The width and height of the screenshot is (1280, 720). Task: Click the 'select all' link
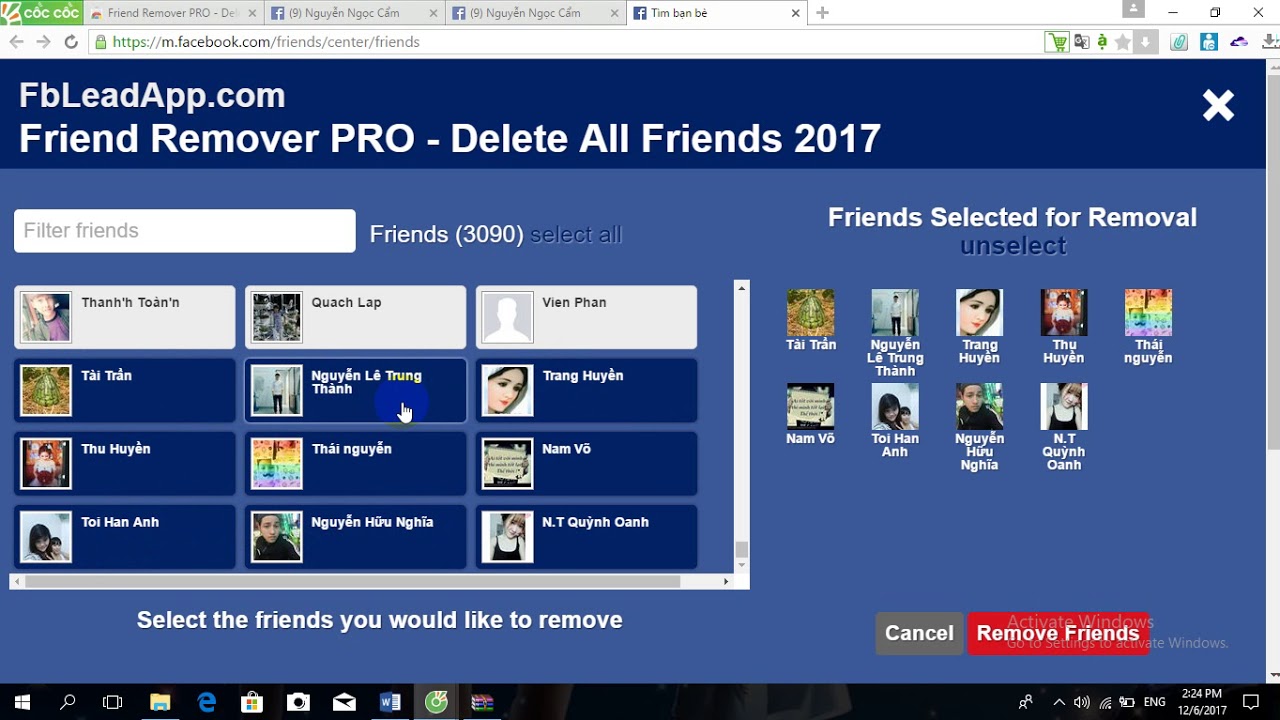pyautogui.click(x=576, y=234)
